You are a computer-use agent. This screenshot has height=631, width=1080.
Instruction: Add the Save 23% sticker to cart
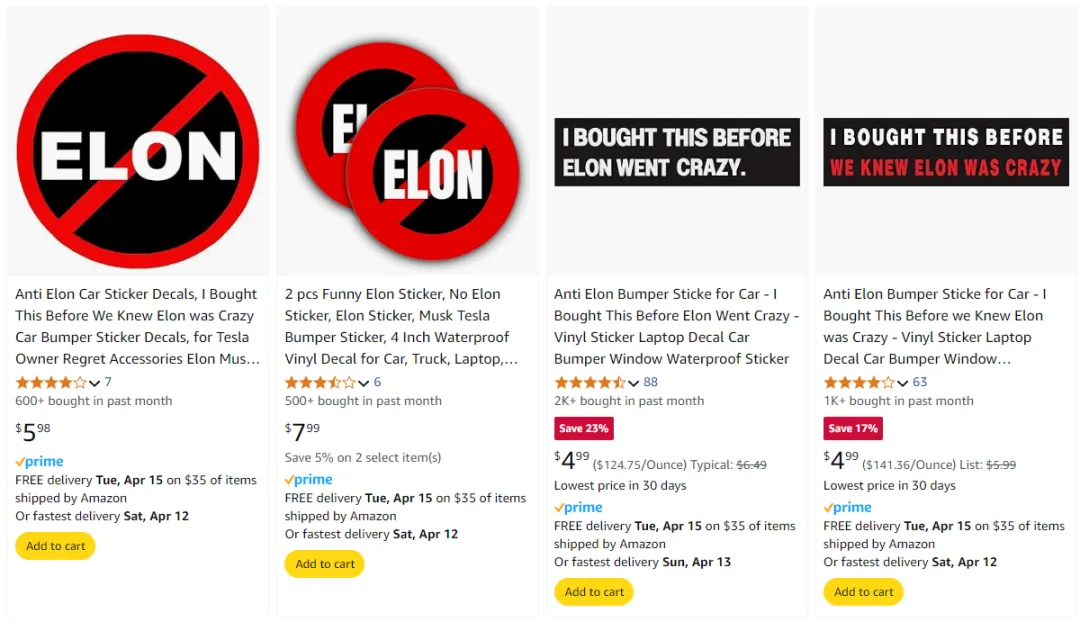594,592
